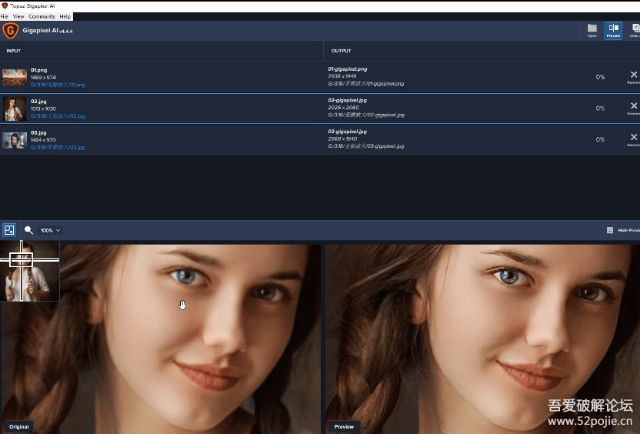Click the 0% progress value for 03.jpg
This screenshot has width=640, height=434.
click(600, 140)
